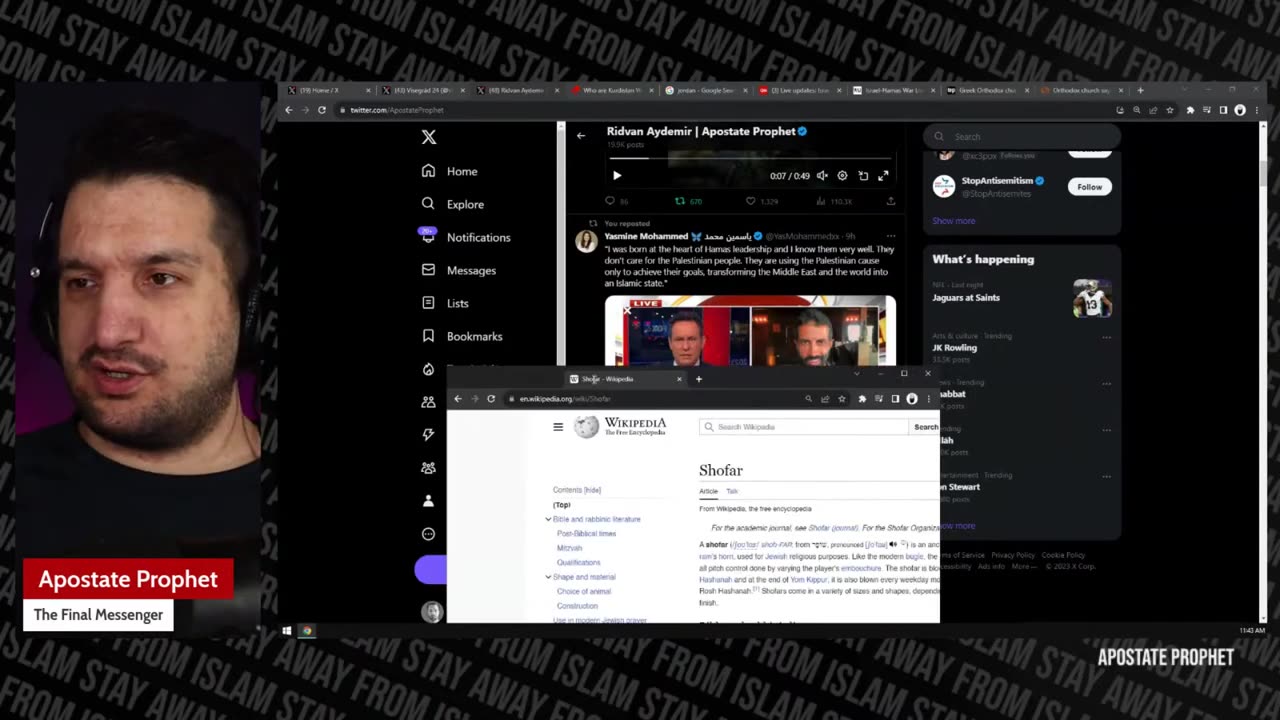Click the Wikipedia Search button

(x=926, y=427)
